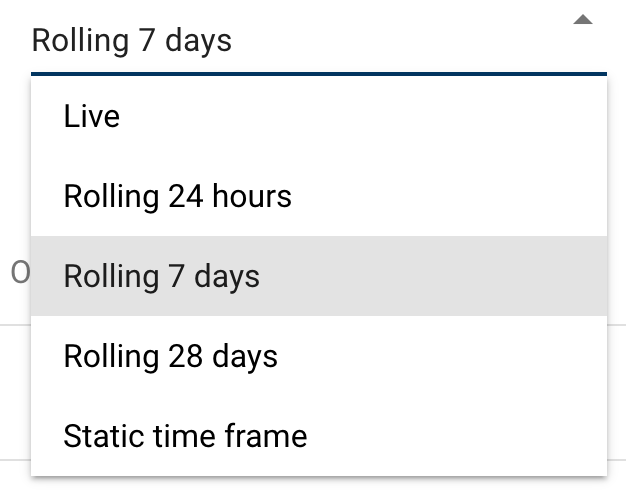Choose Rolling 24 hours from the list
Screen dimensions: 626x500
(x=178, y=196)
